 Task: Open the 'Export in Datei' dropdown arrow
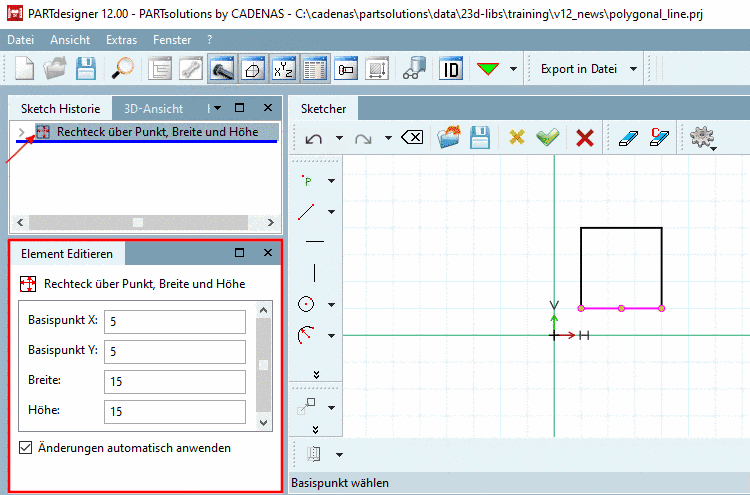(634, 69)
